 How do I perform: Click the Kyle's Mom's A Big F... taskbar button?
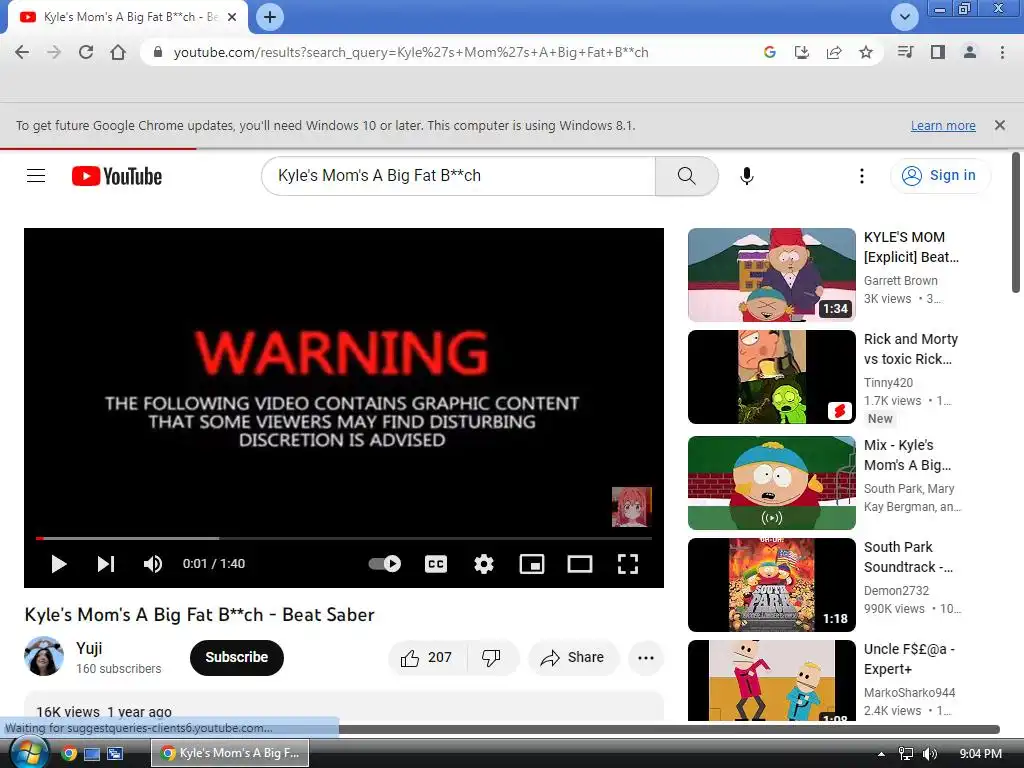pos(230,753)
